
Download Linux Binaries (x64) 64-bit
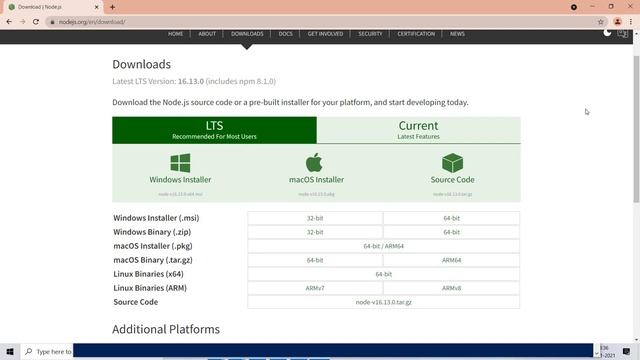point(383,274)
